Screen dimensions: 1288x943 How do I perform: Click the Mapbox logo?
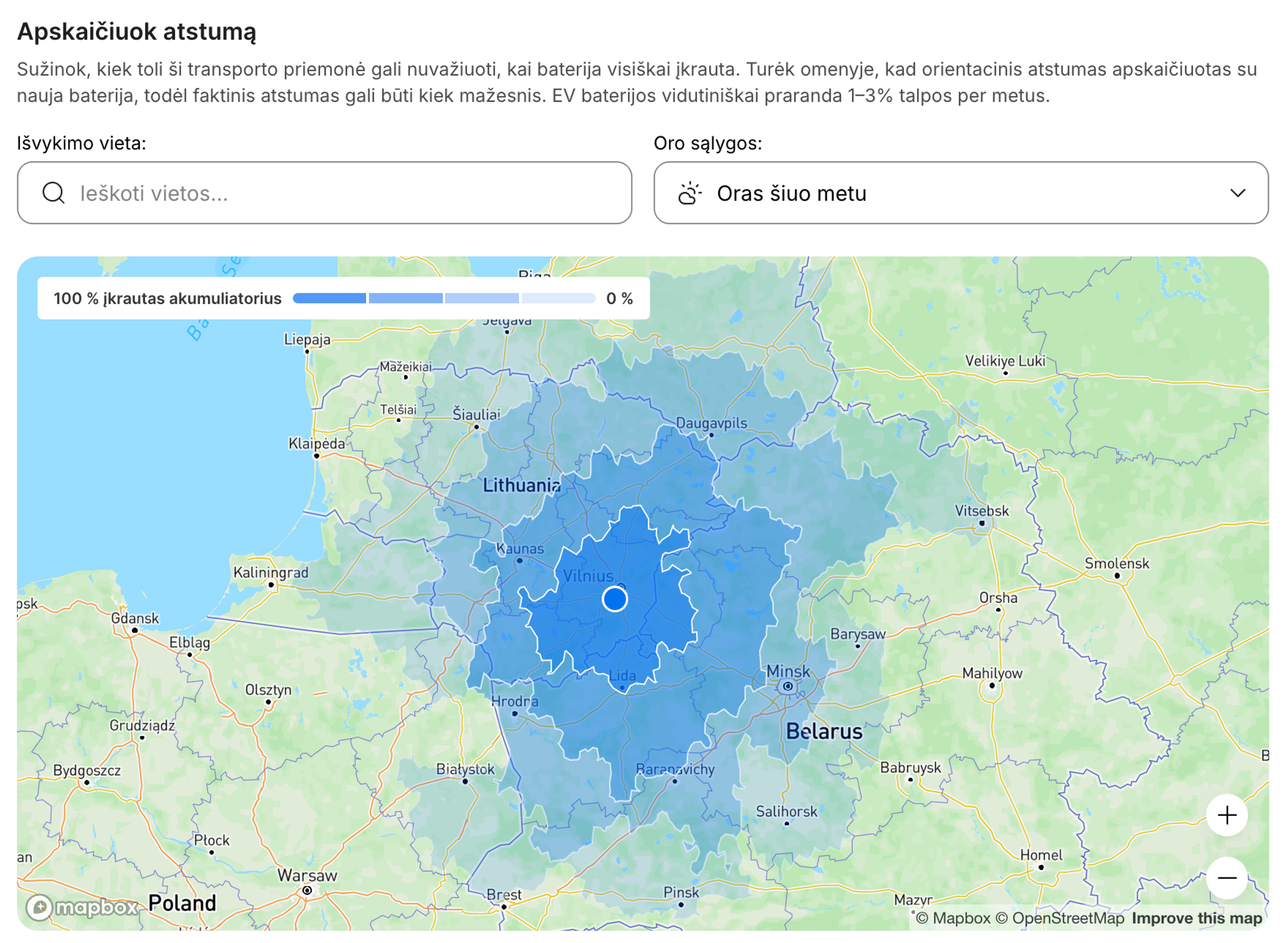click(83, 907)
